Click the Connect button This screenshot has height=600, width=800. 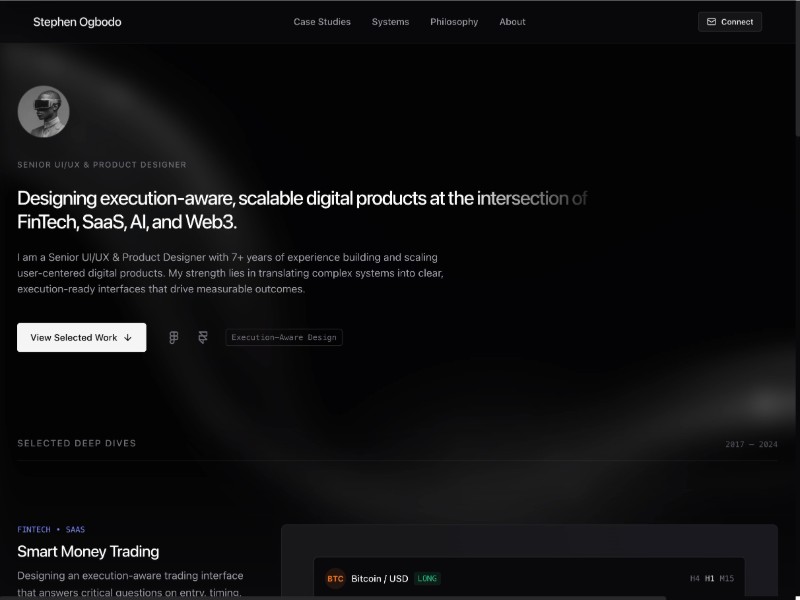tap(729, 21)
